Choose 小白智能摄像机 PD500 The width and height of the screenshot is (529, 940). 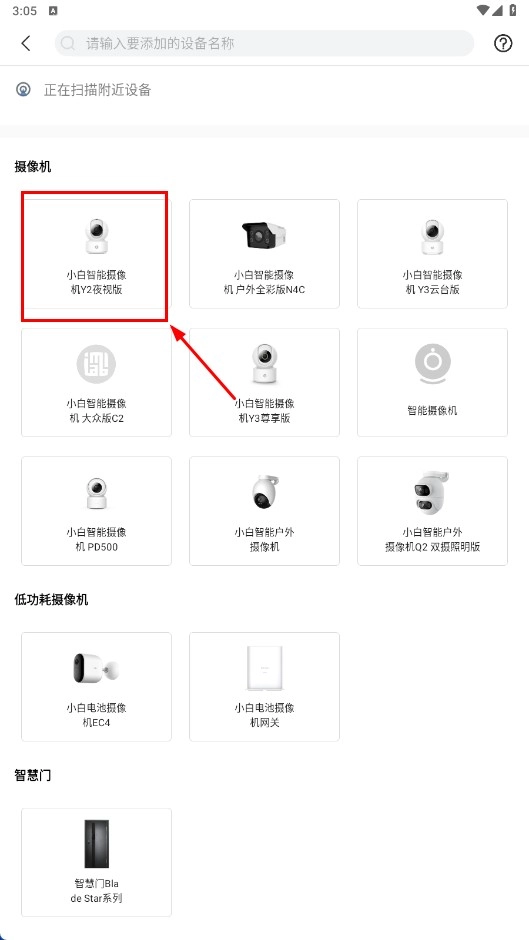click(x=97, y=511)
